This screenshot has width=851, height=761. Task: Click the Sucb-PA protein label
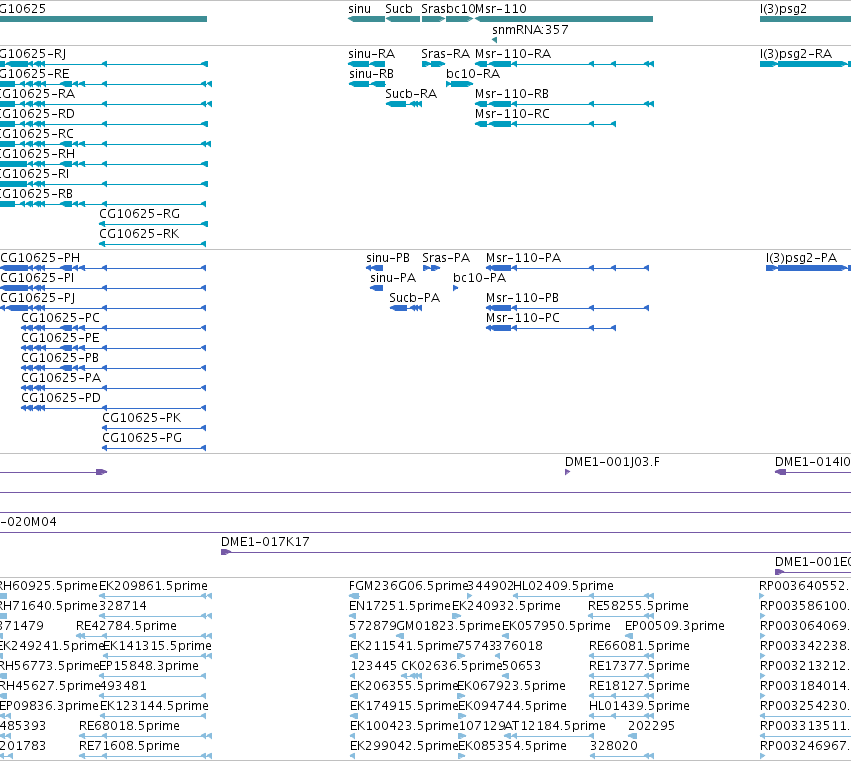coord(415,298)
